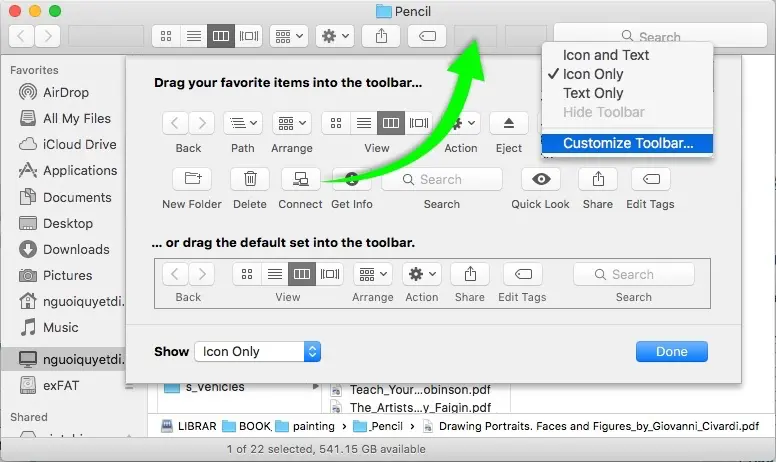Image resolution: width=776 pixels, height=462 pixels.
Task: Select the Connect server icon
Action: pyautogui.click(x=300, y=180)
